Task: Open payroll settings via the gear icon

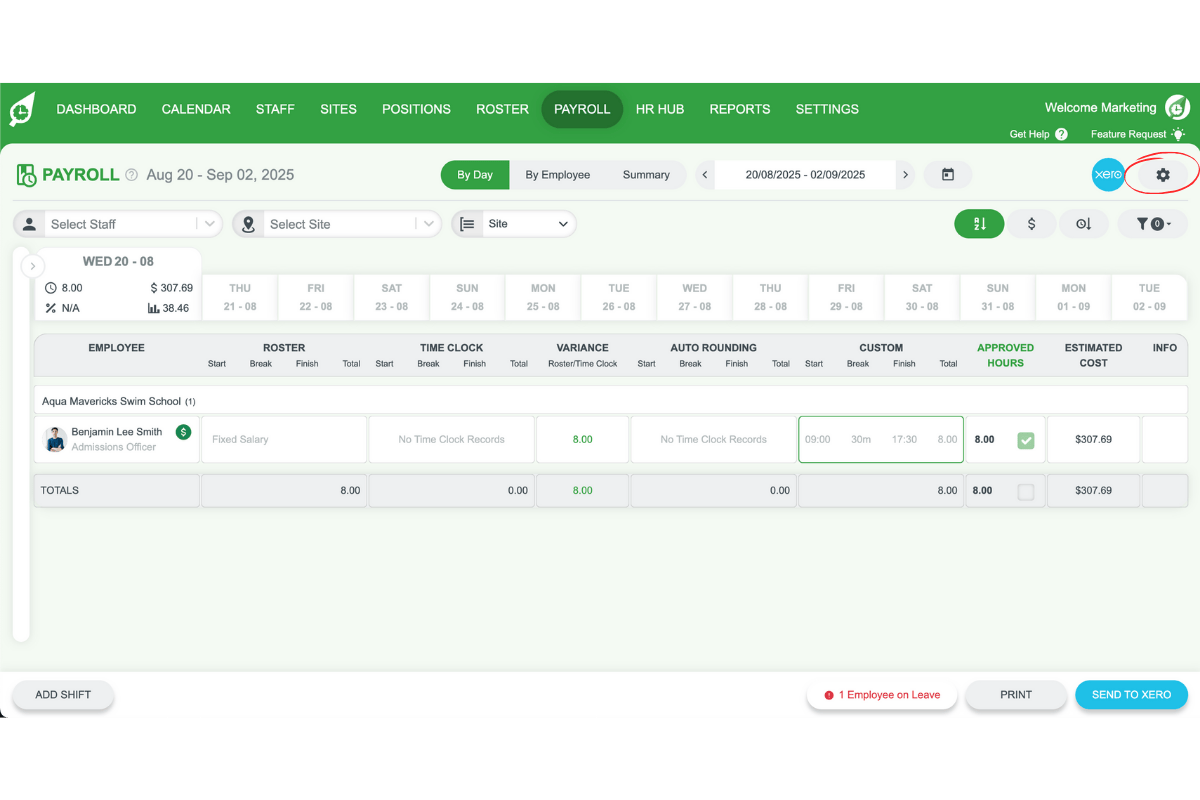Action: click(1162, 174)
